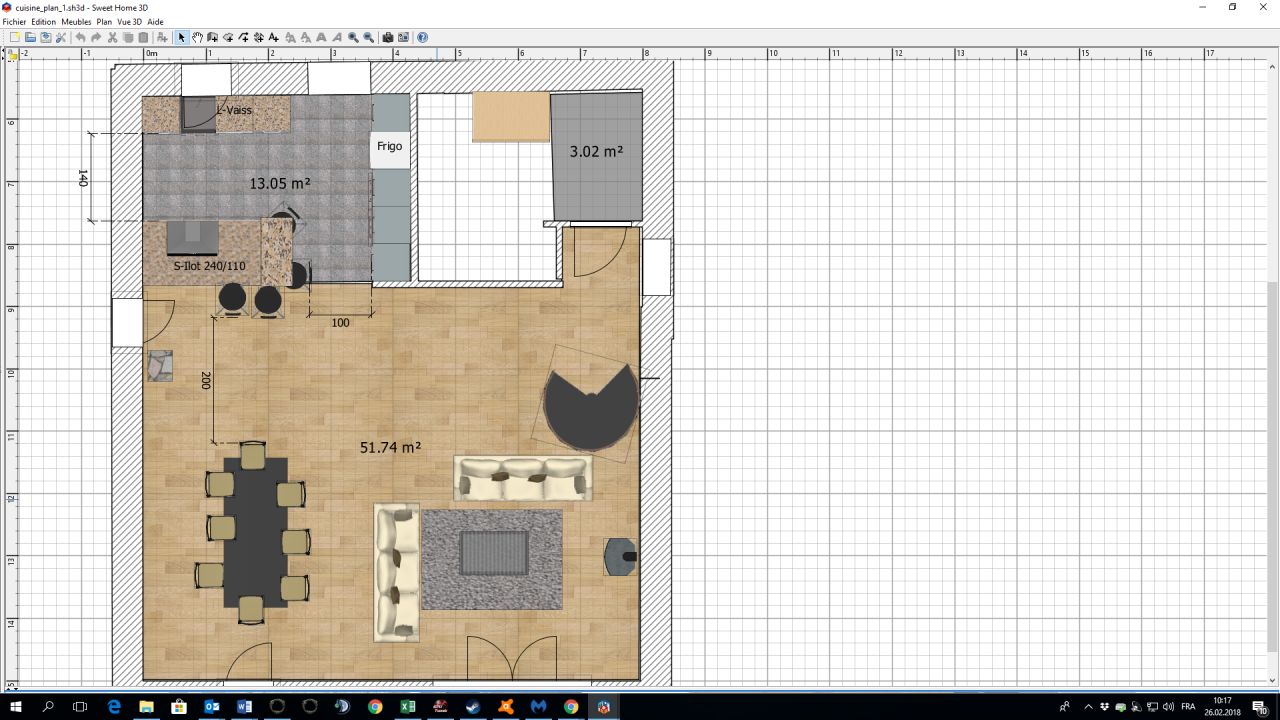Open the Windows notification center icon
The height and width of the screenshot is (720, 1280).
pyautogui.click(x=1260, y=706)
